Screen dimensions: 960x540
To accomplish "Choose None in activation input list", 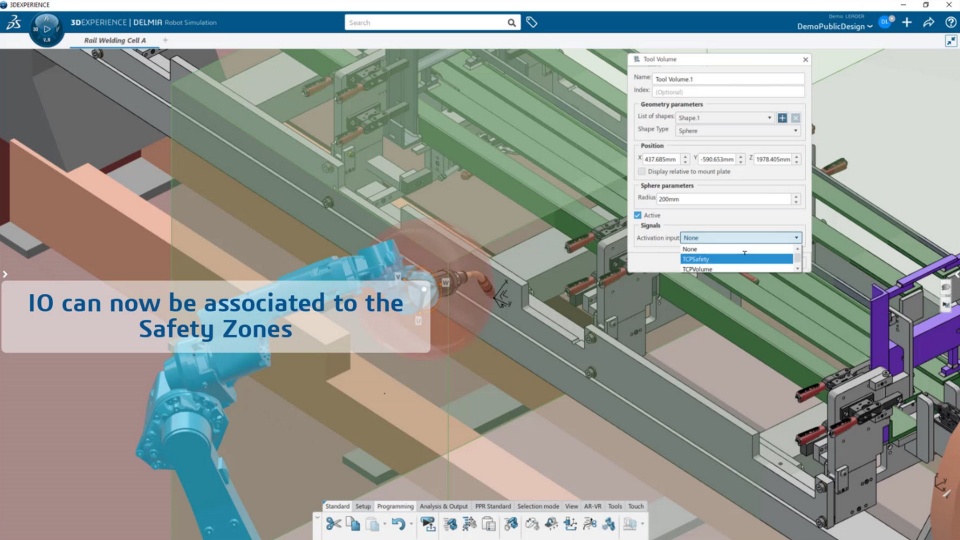I will pos(737,249).
